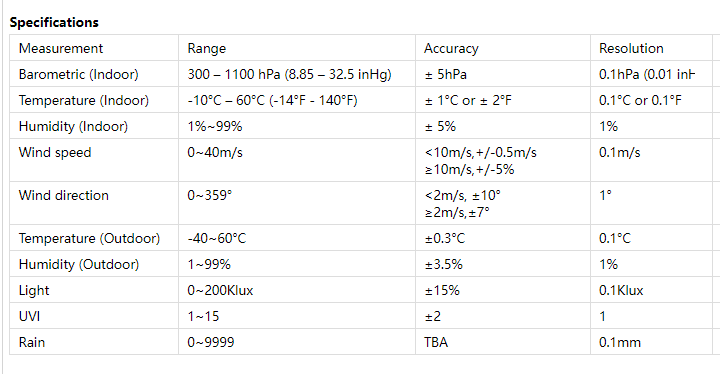Image resolution: width=720 pixels, height=374 pixels.
Task: Select the Temperature (Indoor) row label
Action: point(84,100)
